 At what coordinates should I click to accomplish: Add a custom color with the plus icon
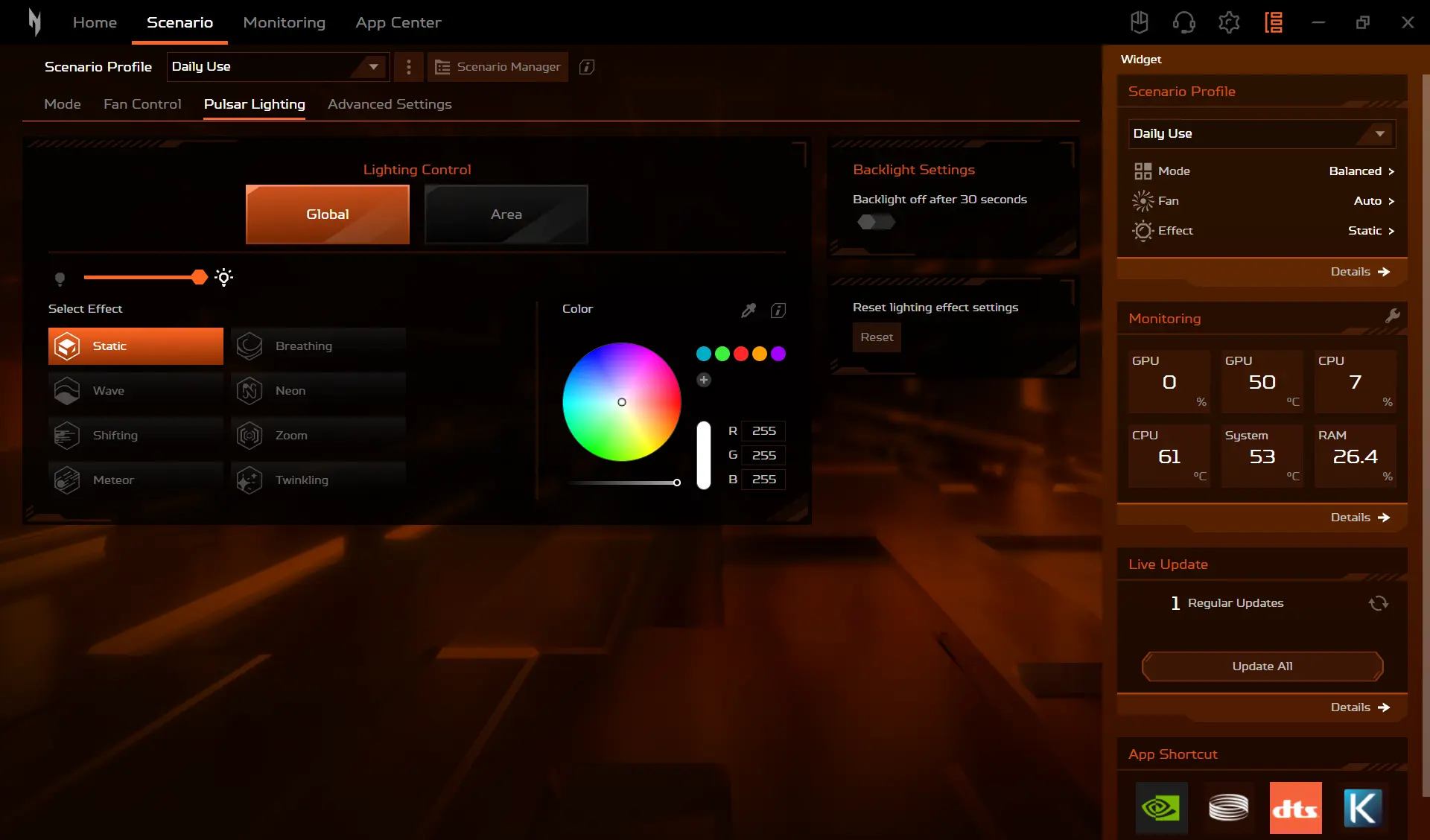(x=704, y=380)
